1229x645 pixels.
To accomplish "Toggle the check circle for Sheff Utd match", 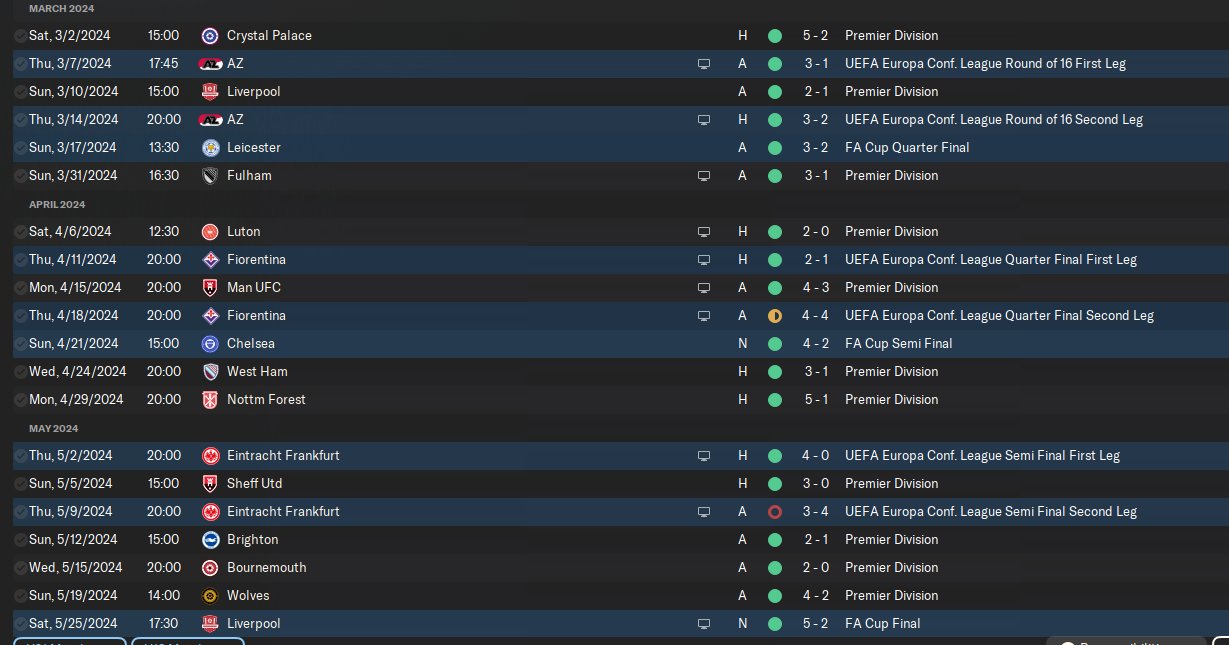I will click(21, 484).
